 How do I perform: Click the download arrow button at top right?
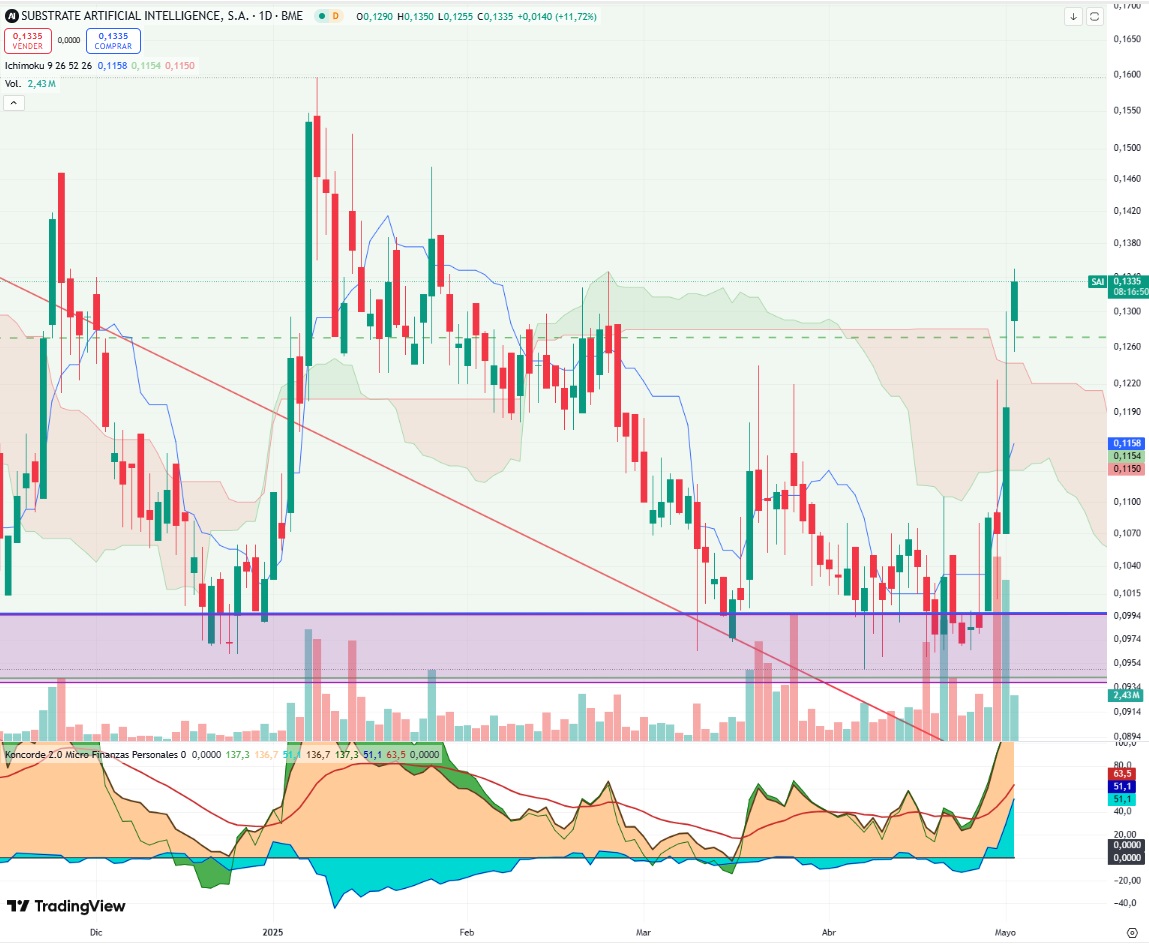click(x=1073, y=16)
